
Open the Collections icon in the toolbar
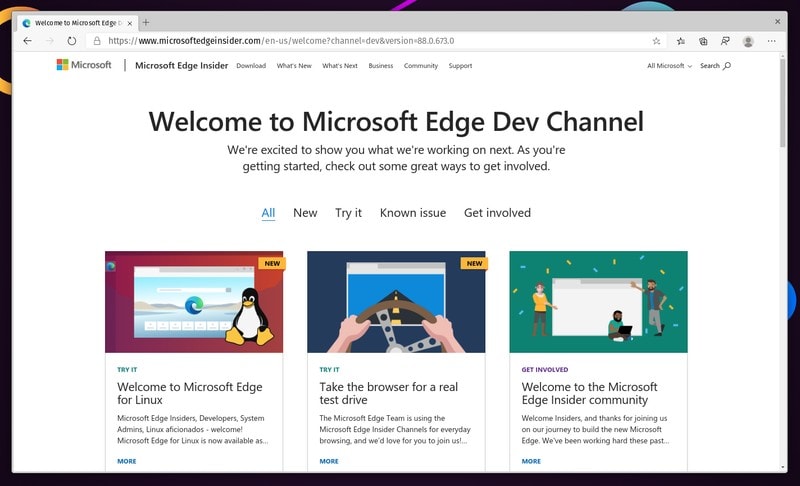point(703,41)
